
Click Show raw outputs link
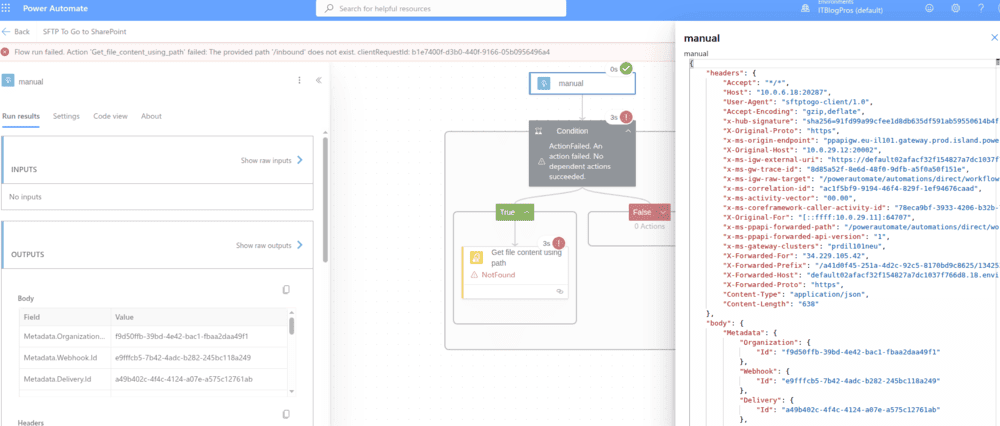[270, 245]
